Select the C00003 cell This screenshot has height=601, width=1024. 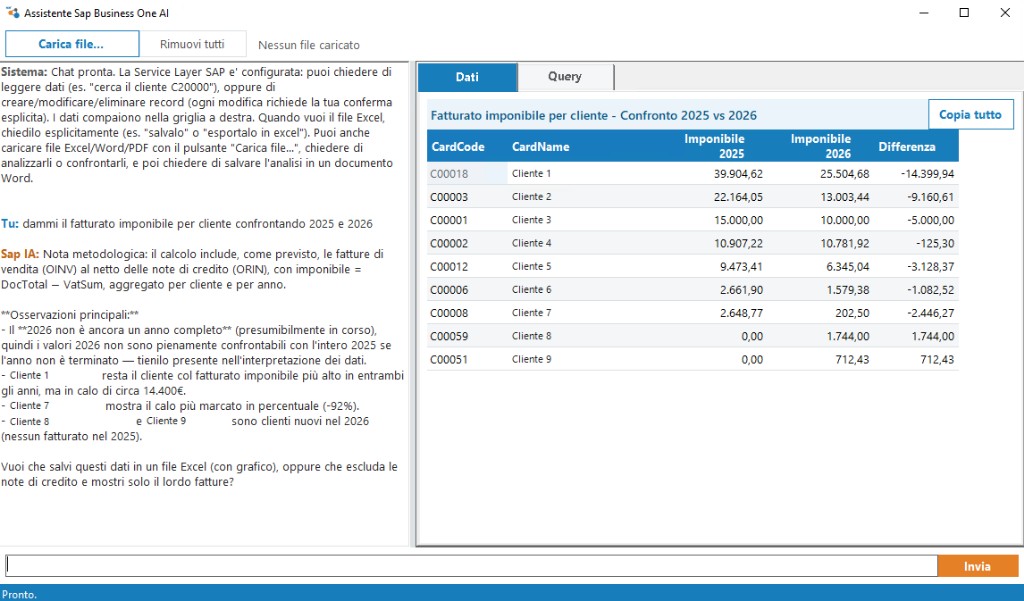click(x=468, y=197)
